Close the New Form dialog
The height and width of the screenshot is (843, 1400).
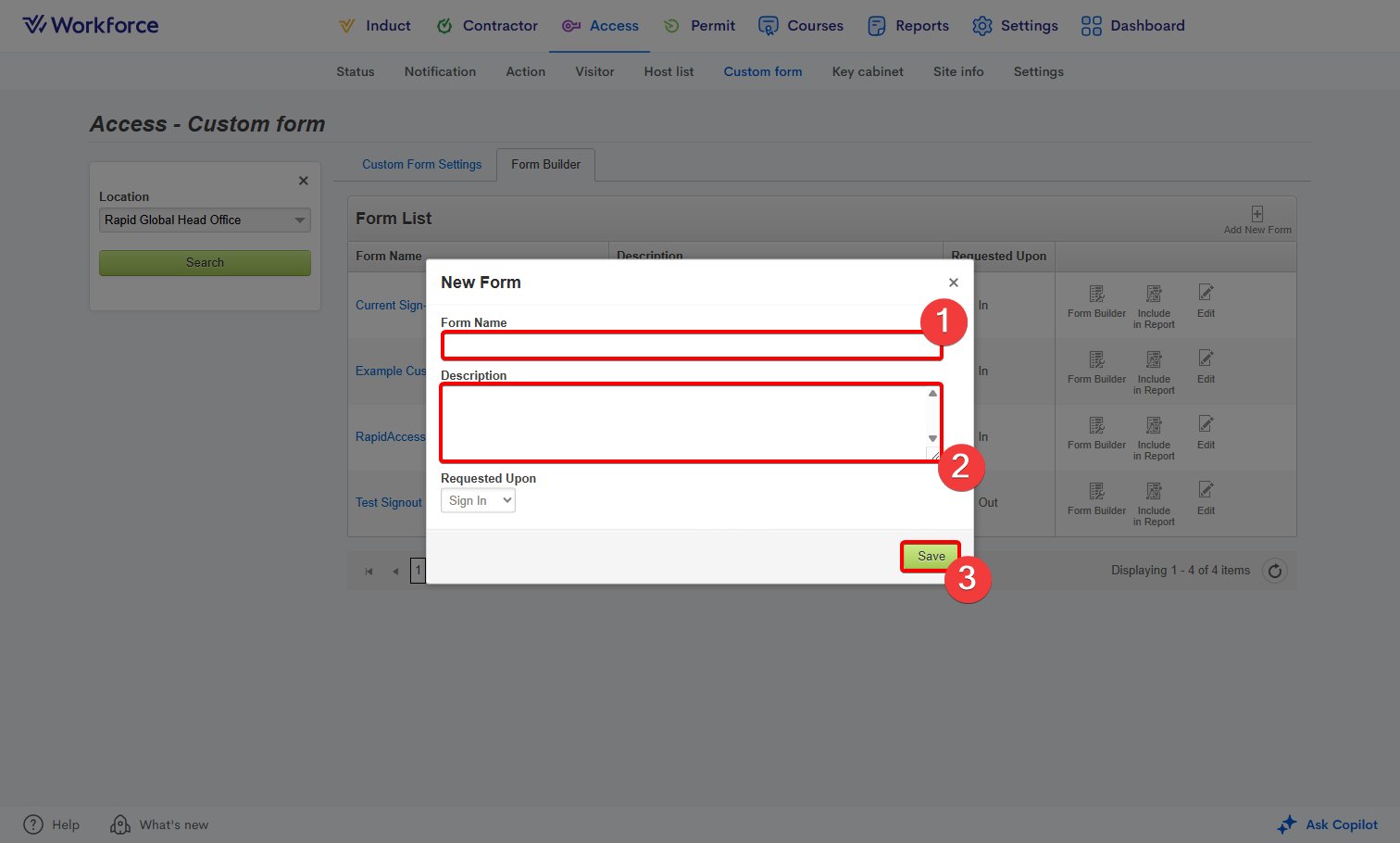(x=954, y=283)
